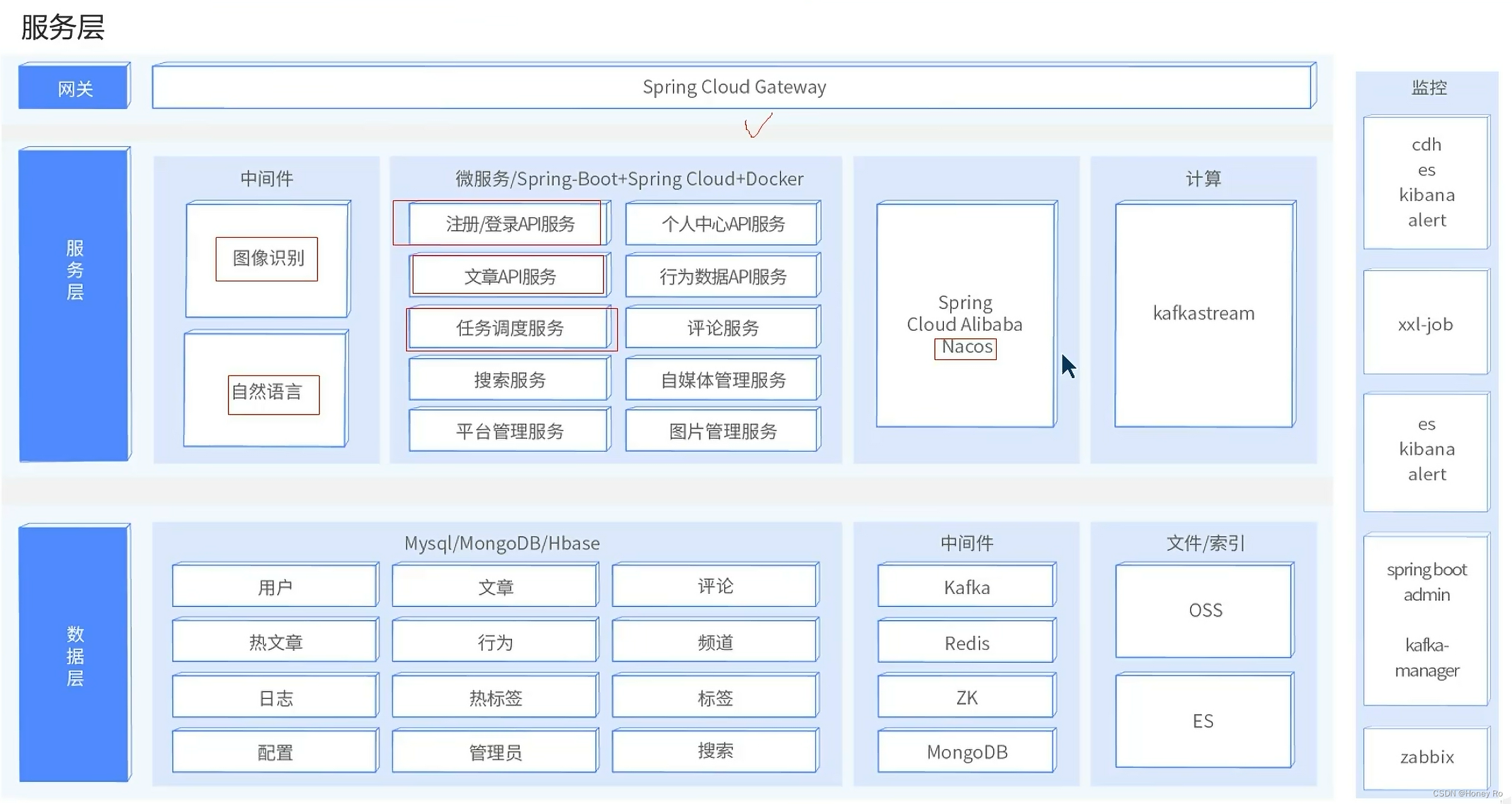Click the 数据层 blue side label
Image resolution: width=1512 pixels, height=804 pixels.
(x=74, y=654)
